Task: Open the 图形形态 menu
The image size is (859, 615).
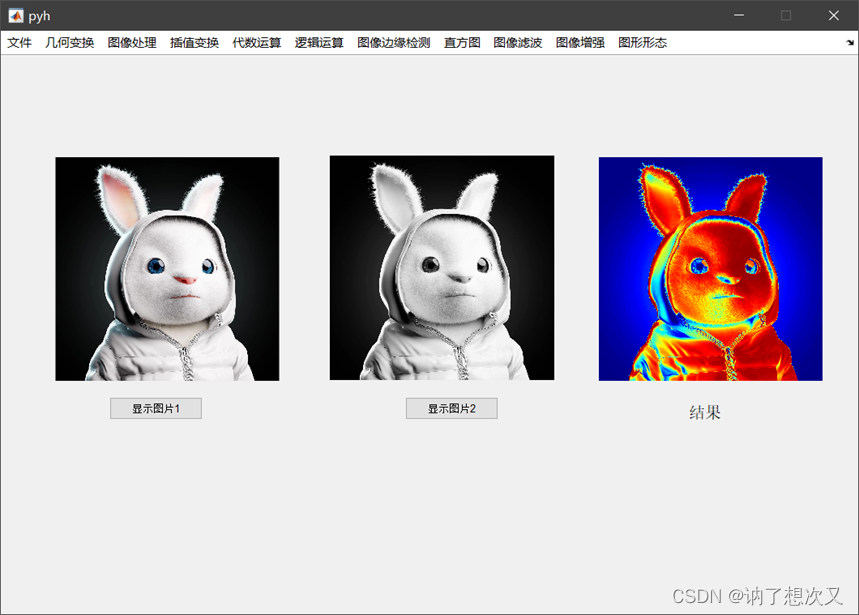Action: coord(643,43)
